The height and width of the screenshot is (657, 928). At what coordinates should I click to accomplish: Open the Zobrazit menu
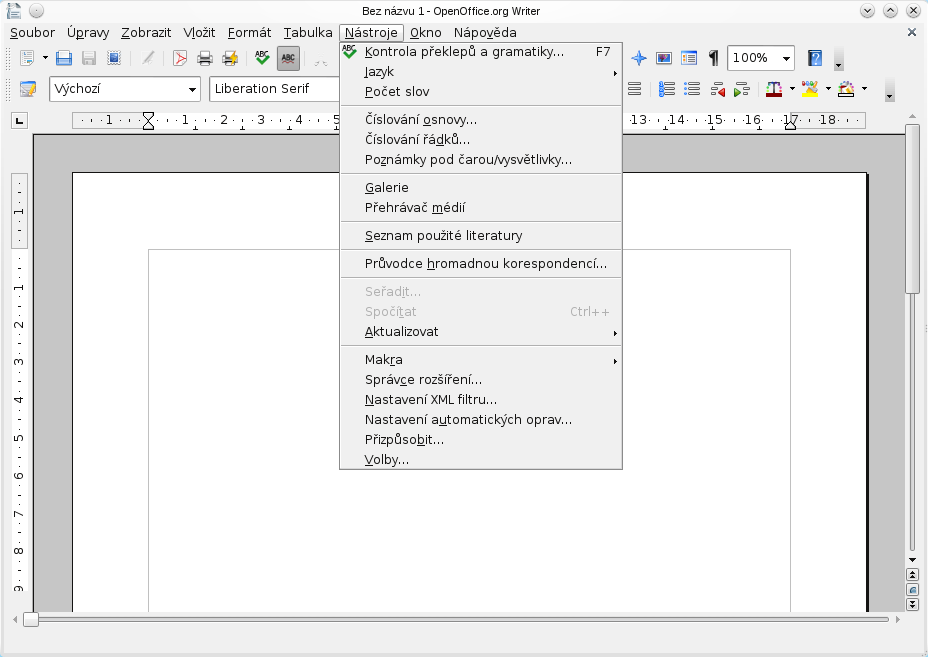pyautogui.click(x=146, y=33)
